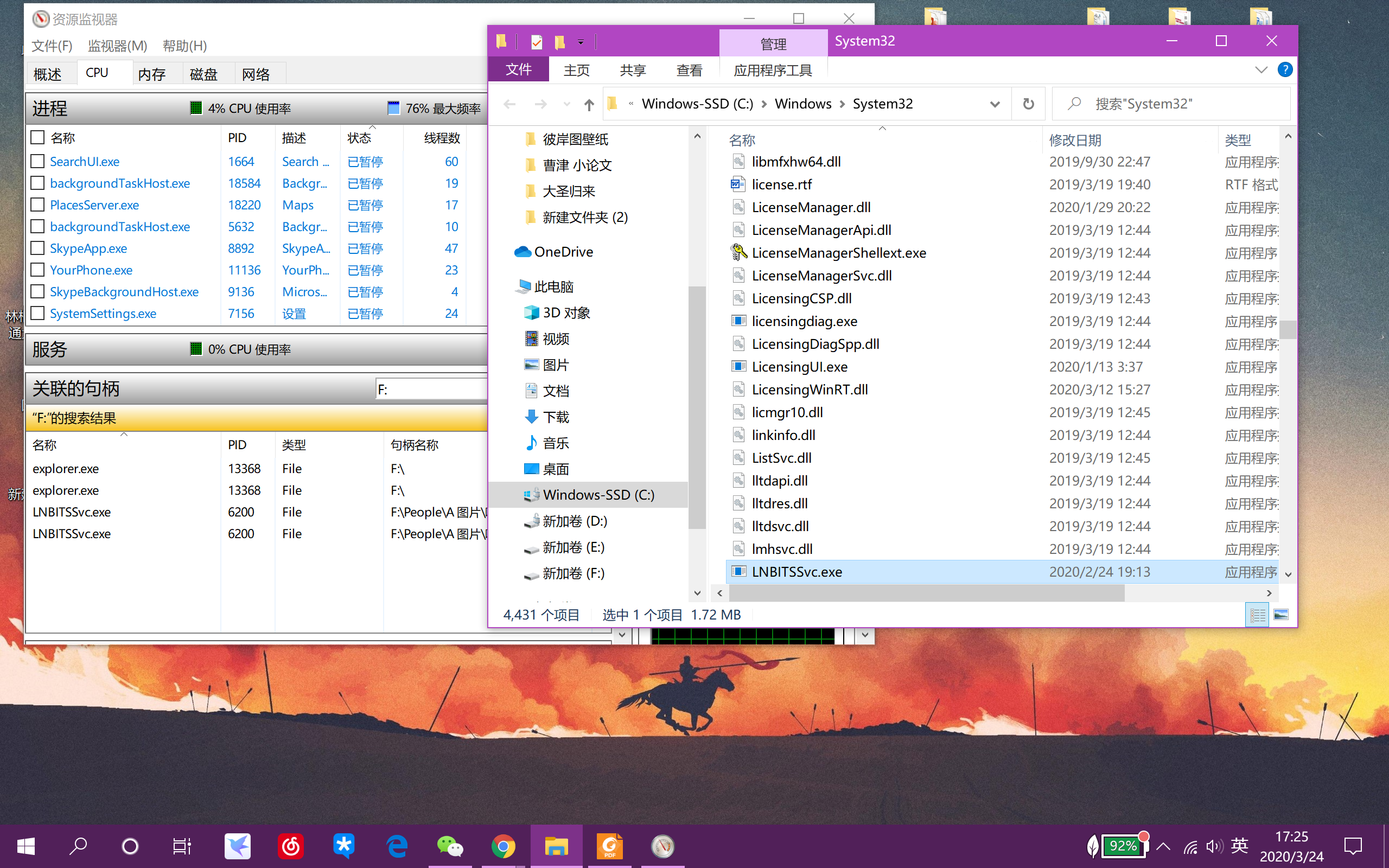Toggle select-all checkbox beside 名称 header
Image resolution: width=1389 pixels, height=868 pixels.
coord(38,138)
